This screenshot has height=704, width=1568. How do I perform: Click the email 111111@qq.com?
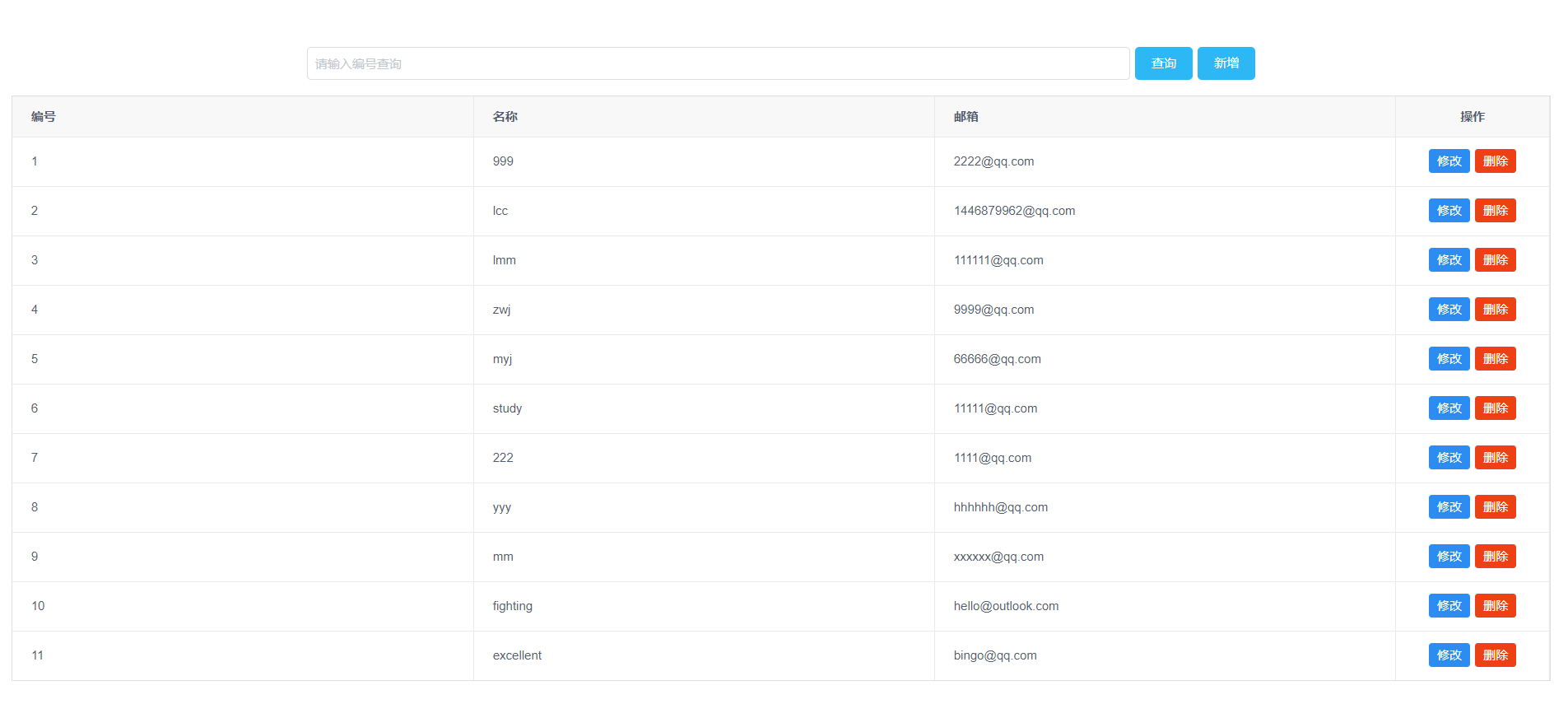[998, 260]
